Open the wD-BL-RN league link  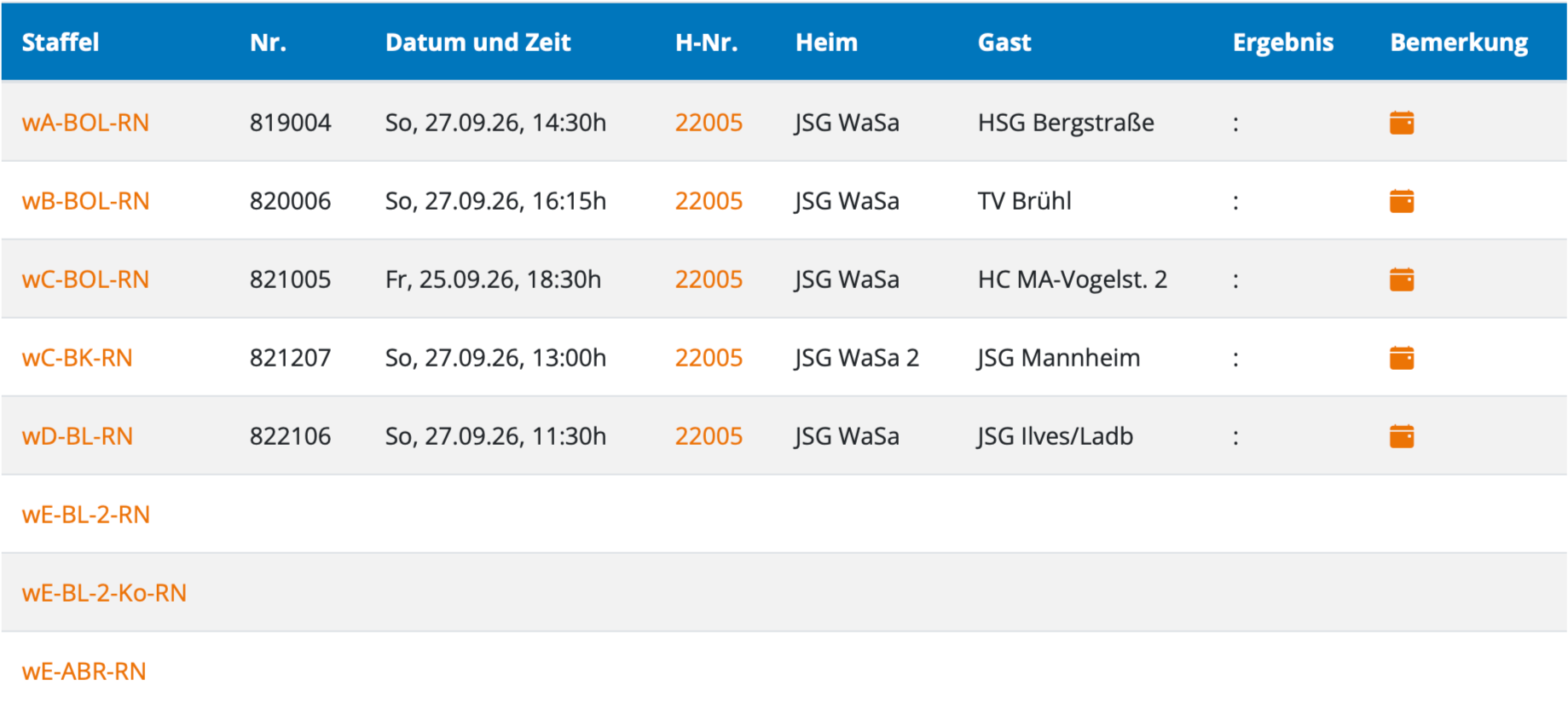point(78,436)
